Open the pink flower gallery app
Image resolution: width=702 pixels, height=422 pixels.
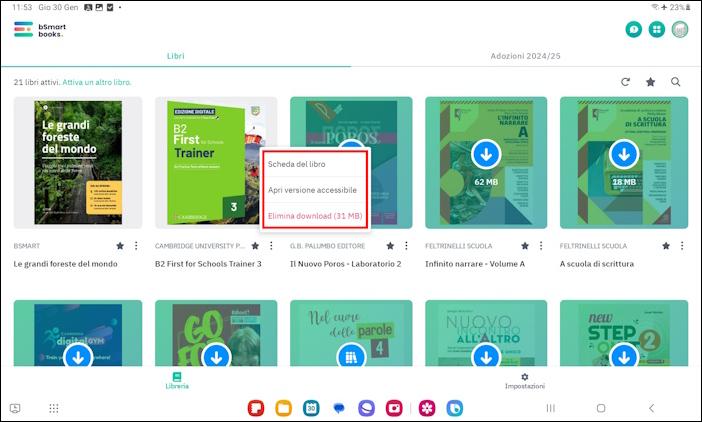[427, 408]
